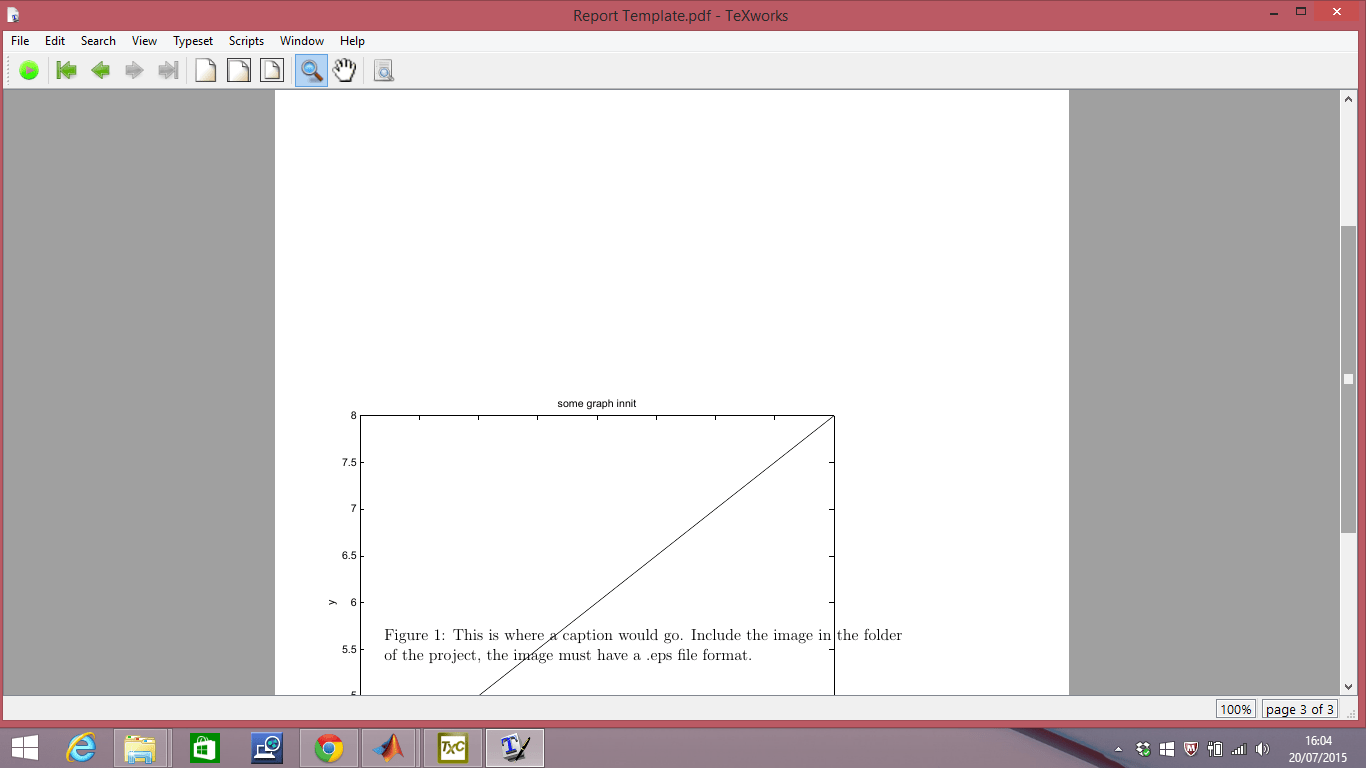Open the network signal icon
The height and width of the screenshot is (768, 1366).
click(1239, 749)
